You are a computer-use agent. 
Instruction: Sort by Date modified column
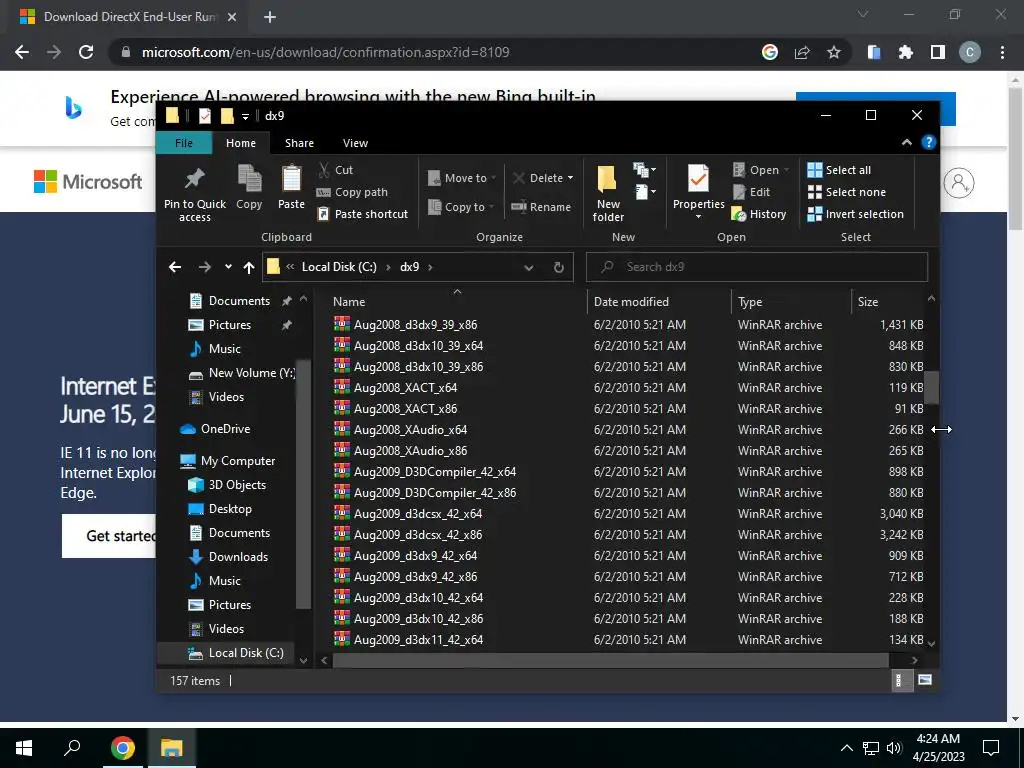click(659, 302)
